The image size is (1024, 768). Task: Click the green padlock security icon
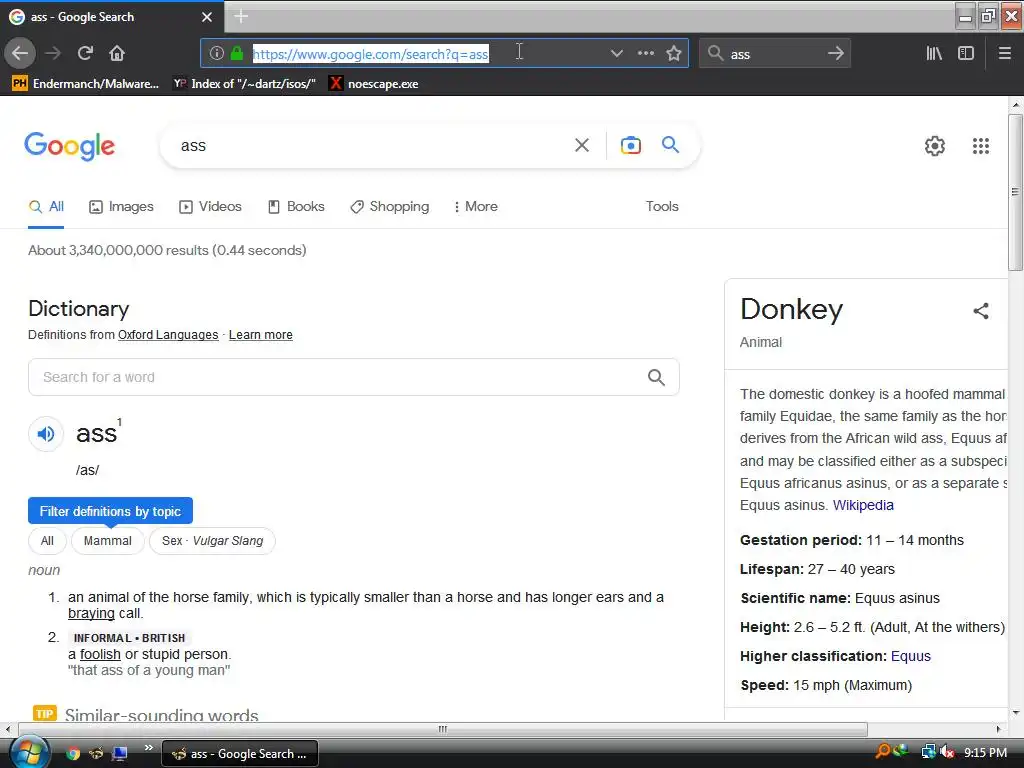[236, 54]
